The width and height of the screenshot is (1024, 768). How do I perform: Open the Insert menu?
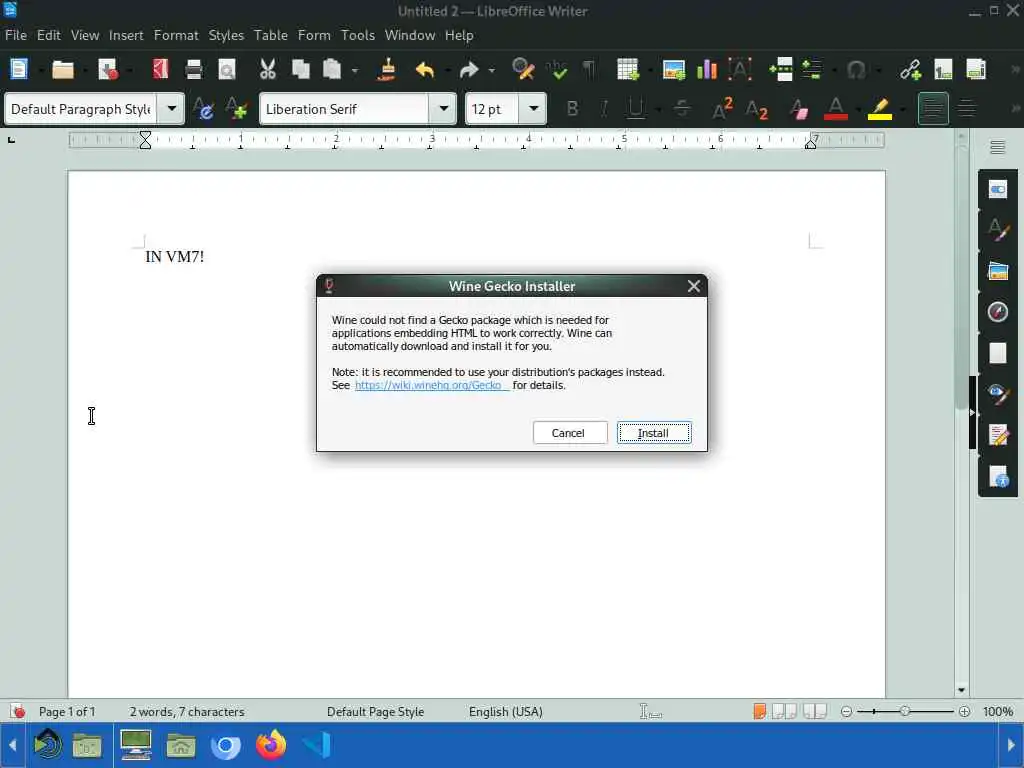click(x=126, y=35)
